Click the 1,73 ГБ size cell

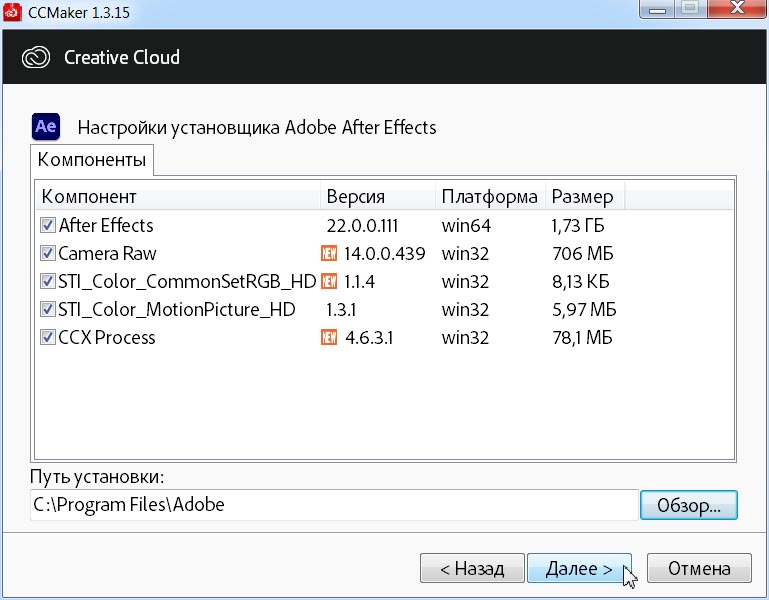tap(578, 226)
